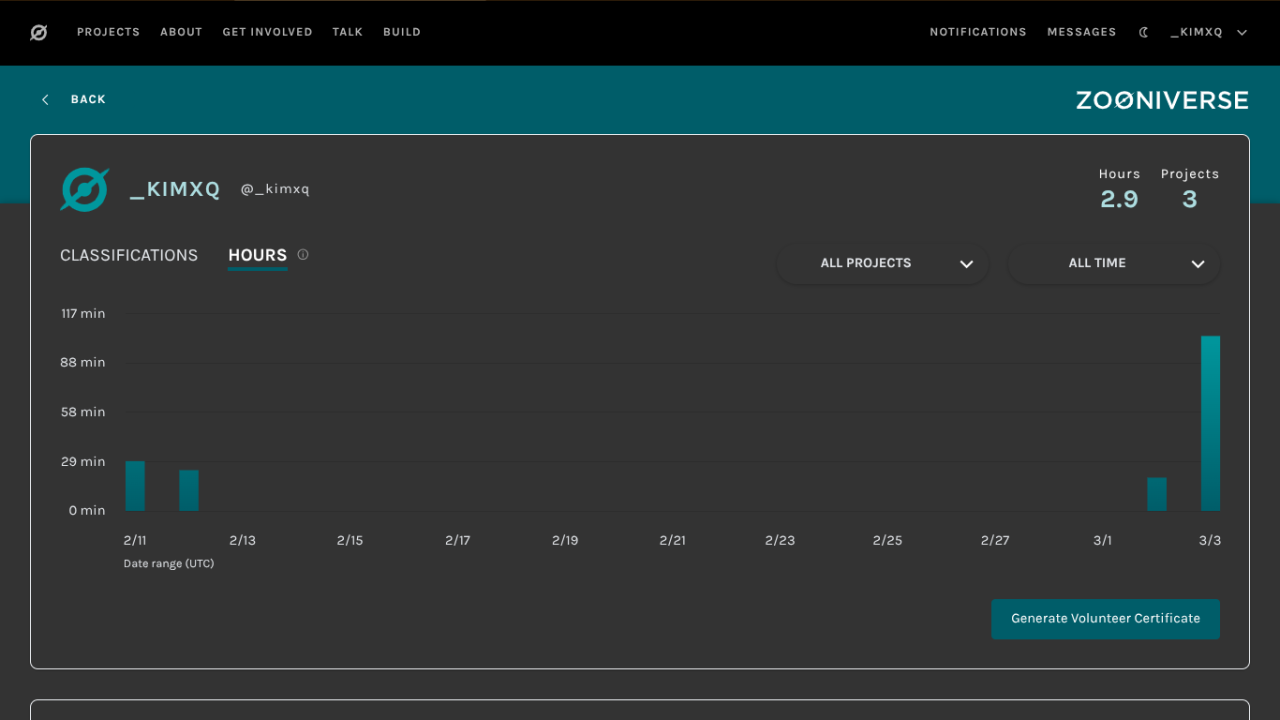This screenshot has height=720, width=1280.
Task: Click the Zooniverse logo icon in navbar
Action: point(38,33)
